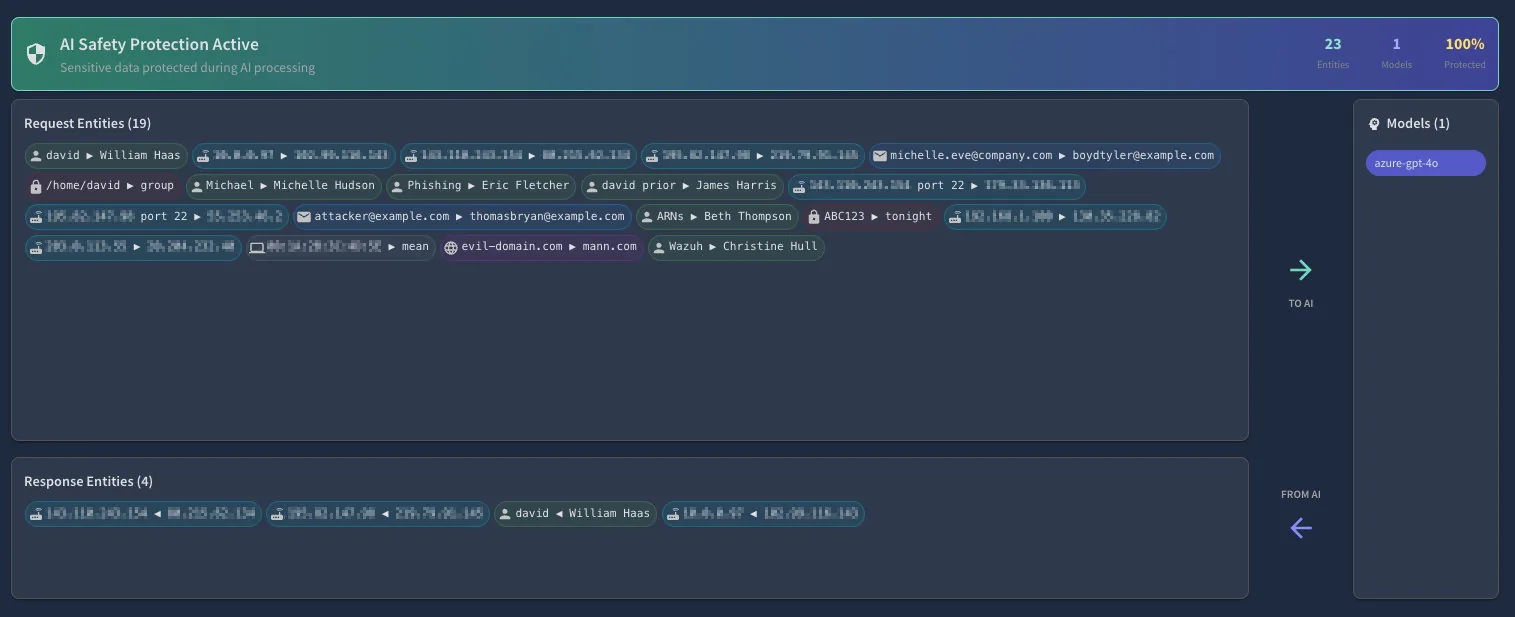Click the shield icon in the protection banner

coord(36,54)
